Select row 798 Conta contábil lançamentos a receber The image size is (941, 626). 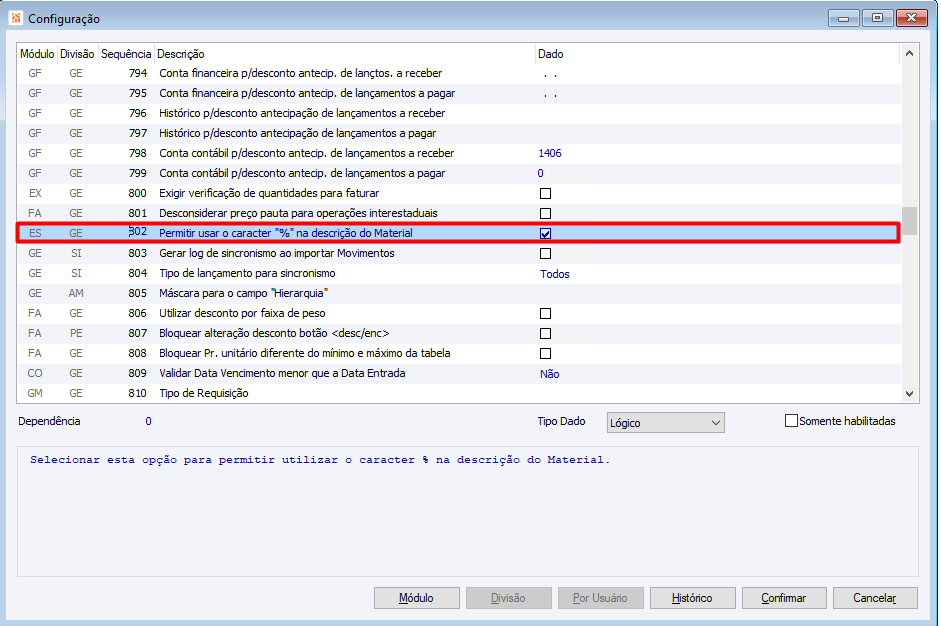[x=459, y=153]
